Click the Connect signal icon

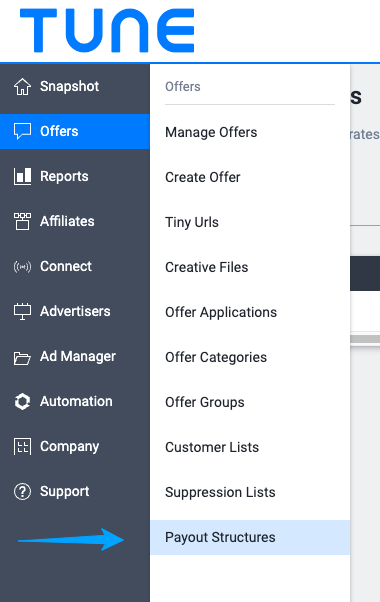click(x=22, y=266)
